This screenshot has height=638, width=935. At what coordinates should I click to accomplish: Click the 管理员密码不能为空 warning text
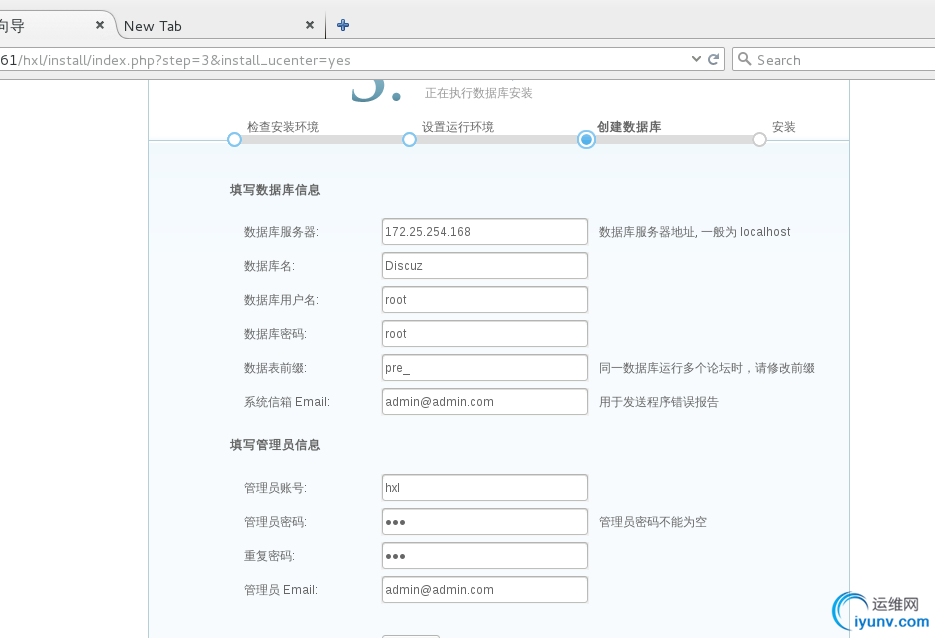(652, 522)
